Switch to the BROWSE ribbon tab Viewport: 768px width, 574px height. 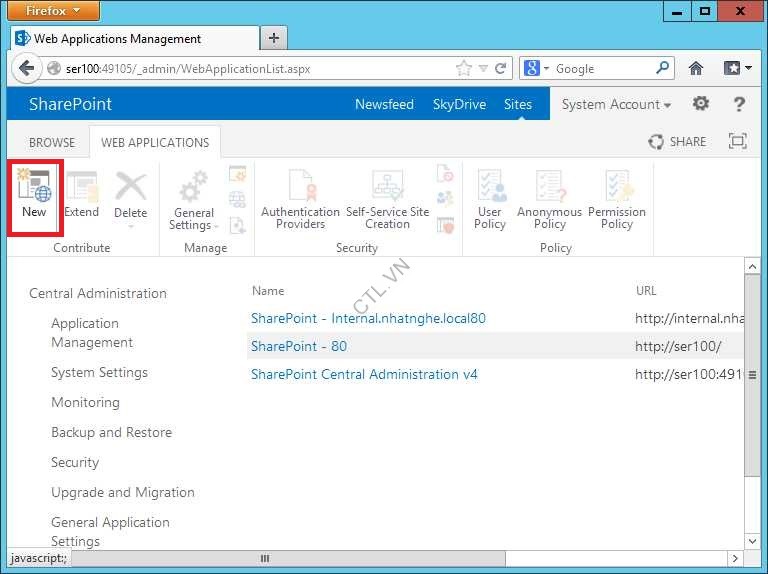(52, 143)
